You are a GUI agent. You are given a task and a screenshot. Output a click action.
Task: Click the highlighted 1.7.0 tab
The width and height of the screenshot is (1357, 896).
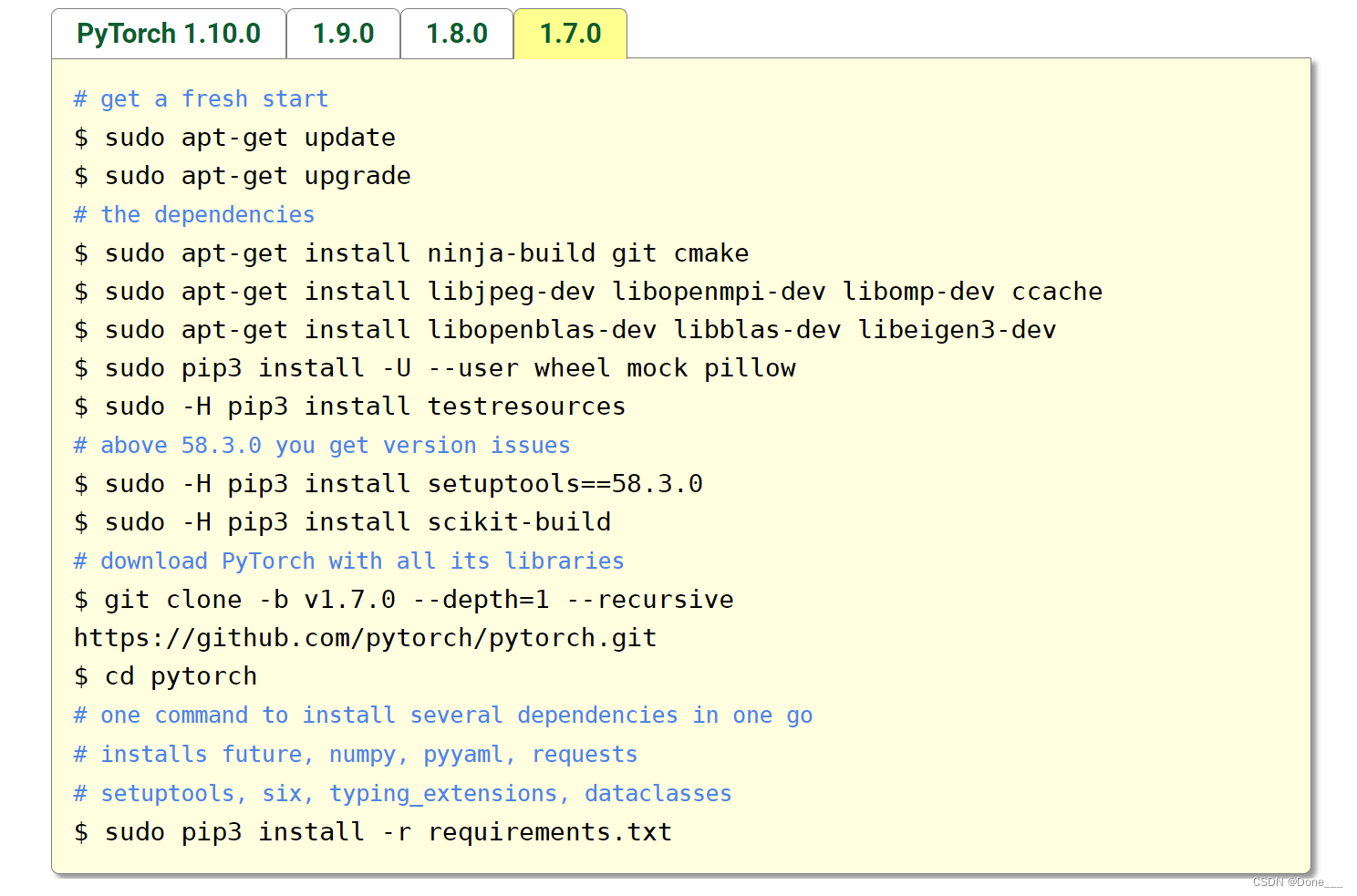click(x=571, y=34)
